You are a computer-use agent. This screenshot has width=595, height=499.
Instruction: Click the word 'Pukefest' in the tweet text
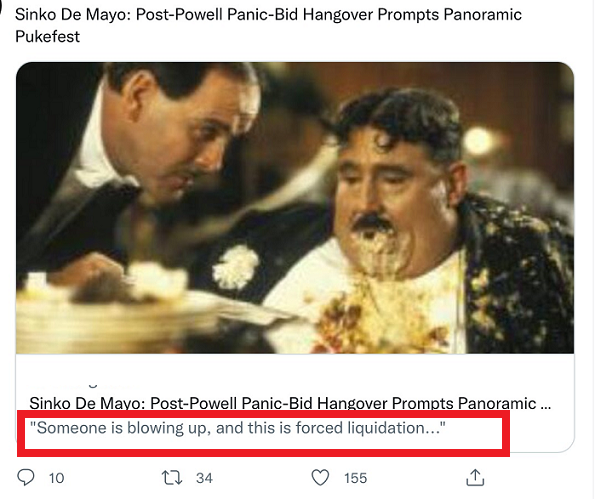(x=47, y=36)
